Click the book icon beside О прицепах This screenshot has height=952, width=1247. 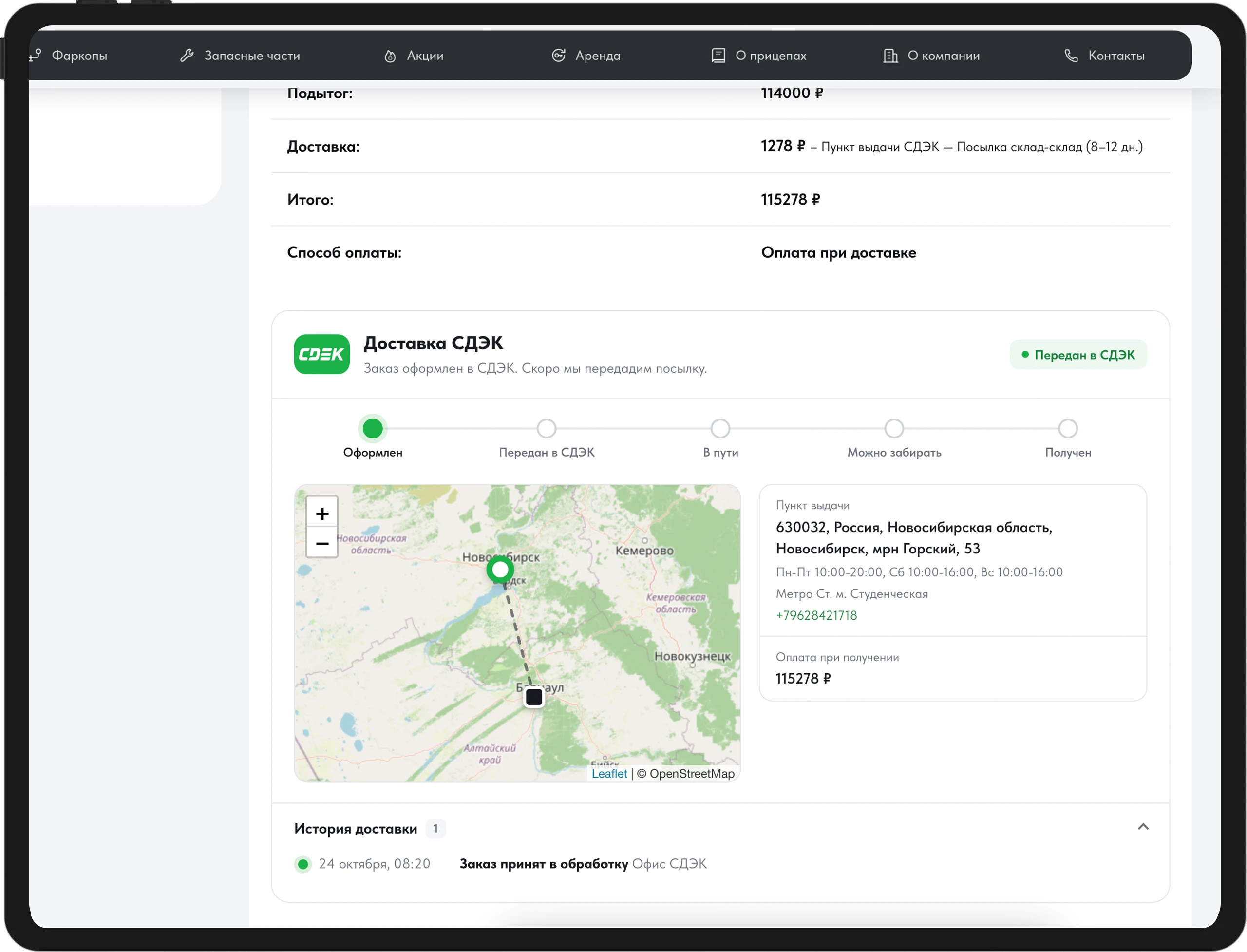pos(718,55)
